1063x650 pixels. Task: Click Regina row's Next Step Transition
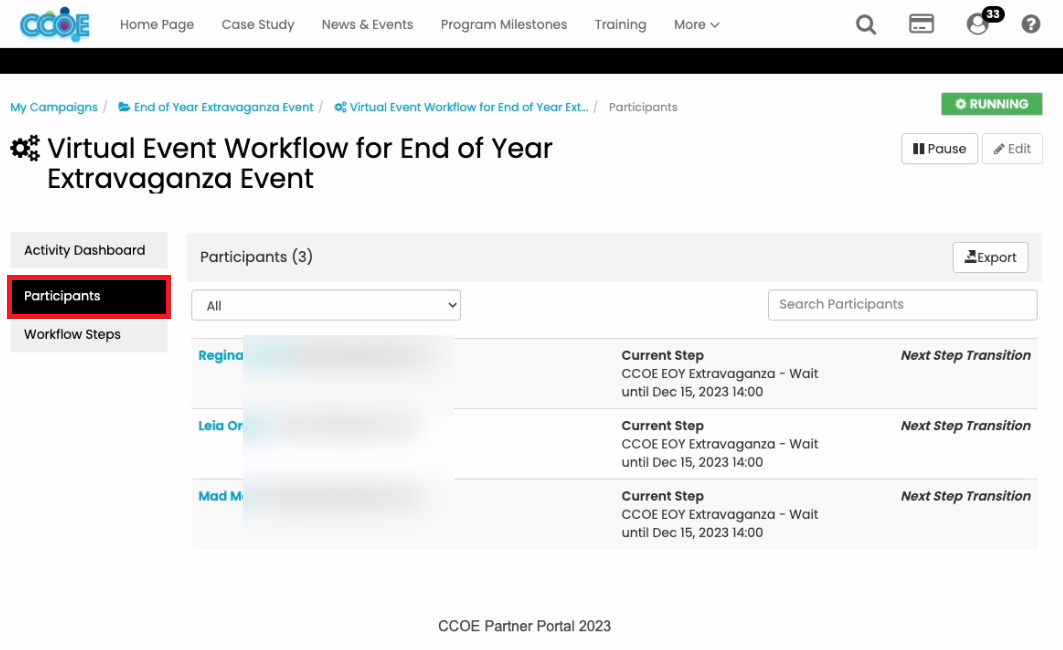coord(965,355)
